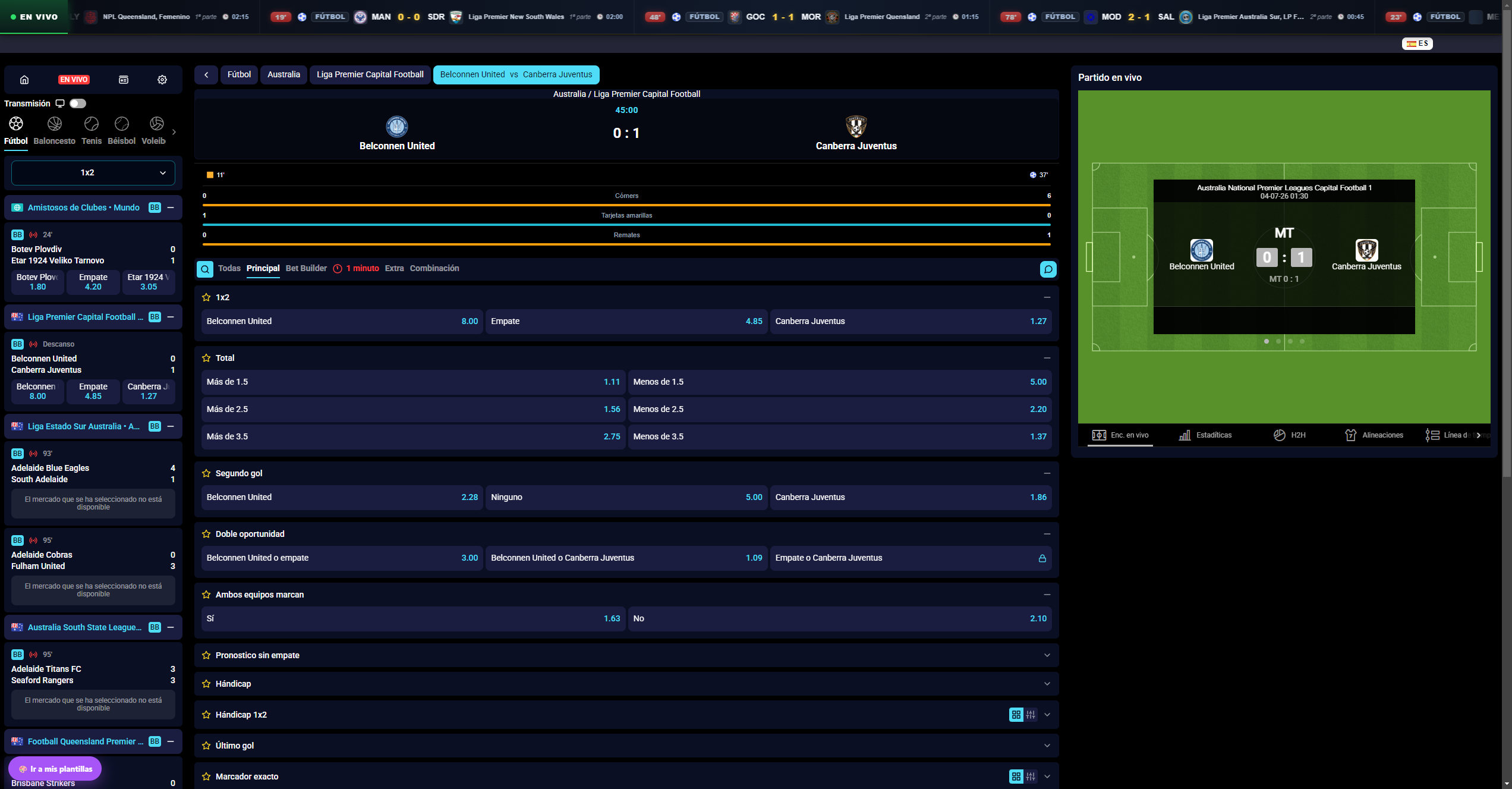Open Botev Plovdiv vs Etar match row

pos(93,255)
